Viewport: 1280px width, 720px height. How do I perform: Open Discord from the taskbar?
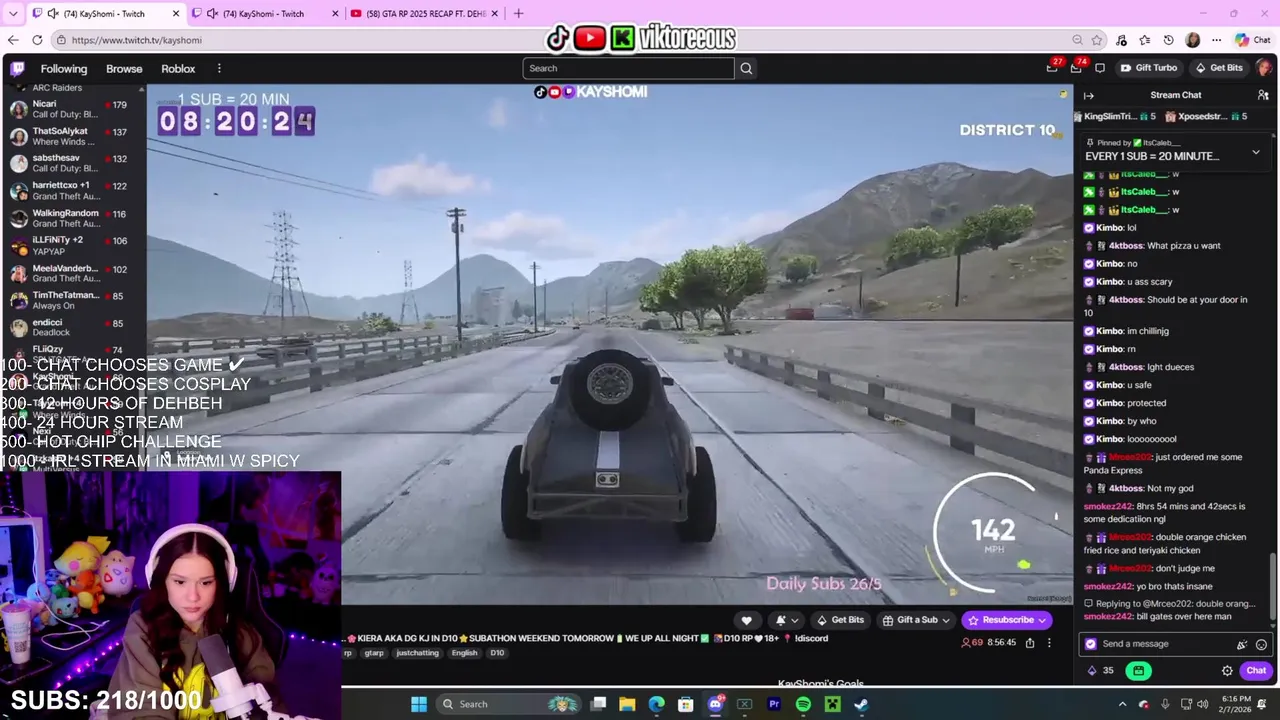[715, 704]
